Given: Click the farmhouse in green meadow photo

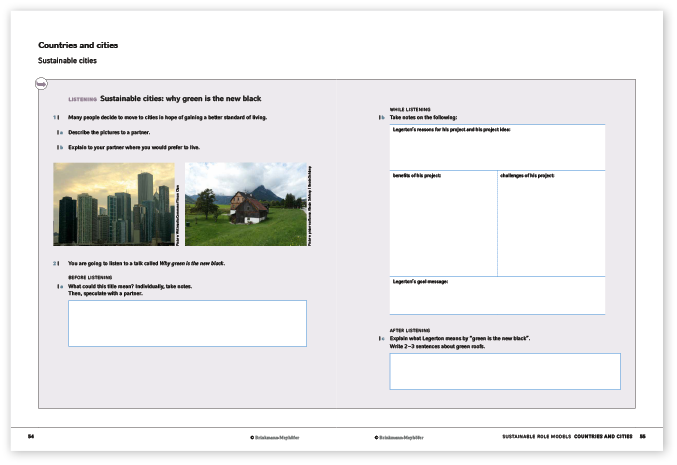Looking at the screenshot, I should pyautogui.click(x=246, y=204).
